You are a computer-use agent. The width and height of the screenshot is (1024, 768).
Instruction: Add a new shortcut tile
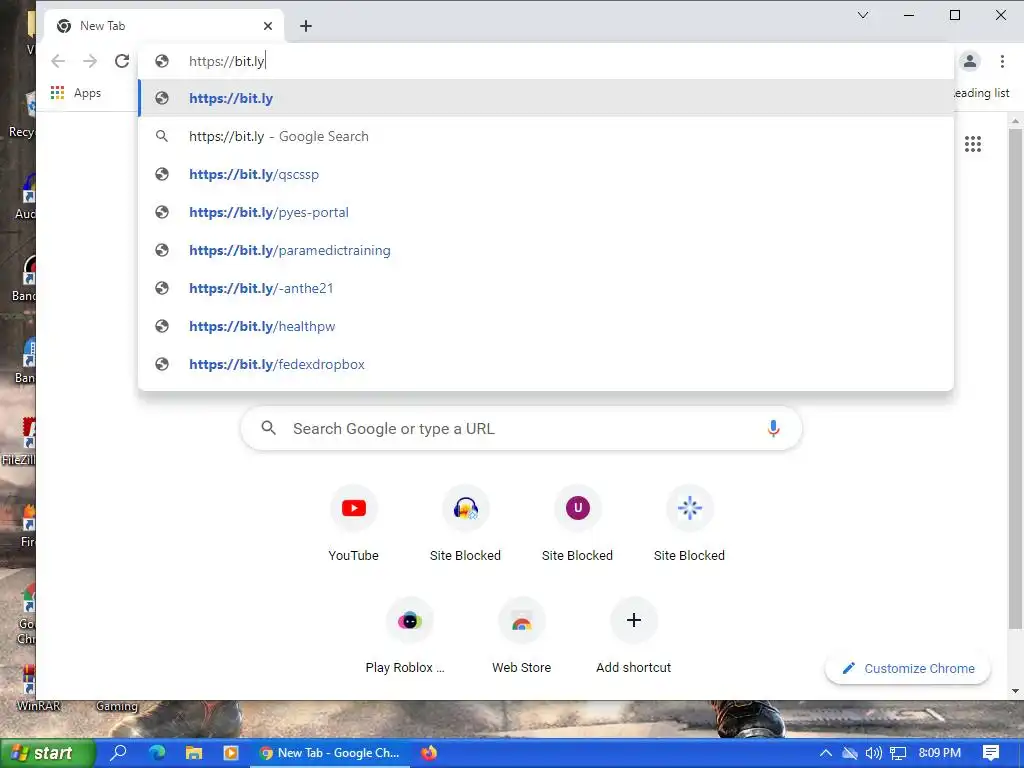coord(633,636)
